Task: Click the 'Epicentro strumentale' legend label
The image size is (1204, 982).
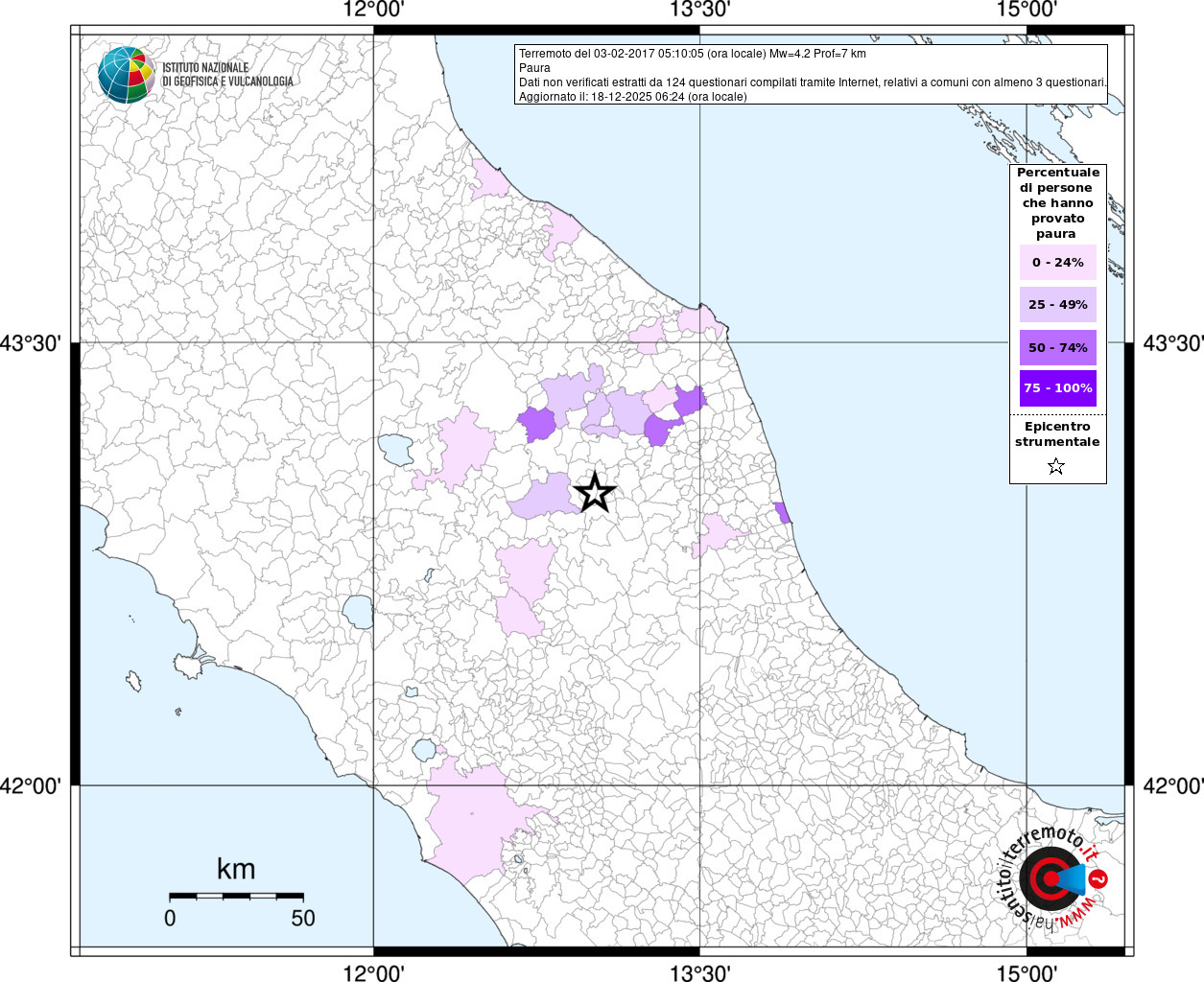Action: (x=1057, y=434)
